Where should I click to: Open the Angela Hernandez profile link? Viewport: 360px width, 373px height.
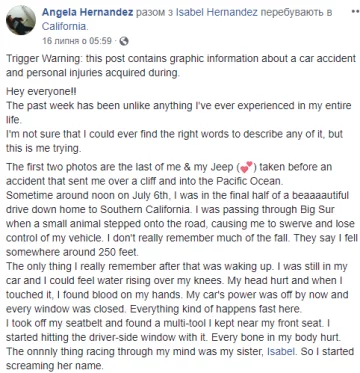click(x=88, y=13)
